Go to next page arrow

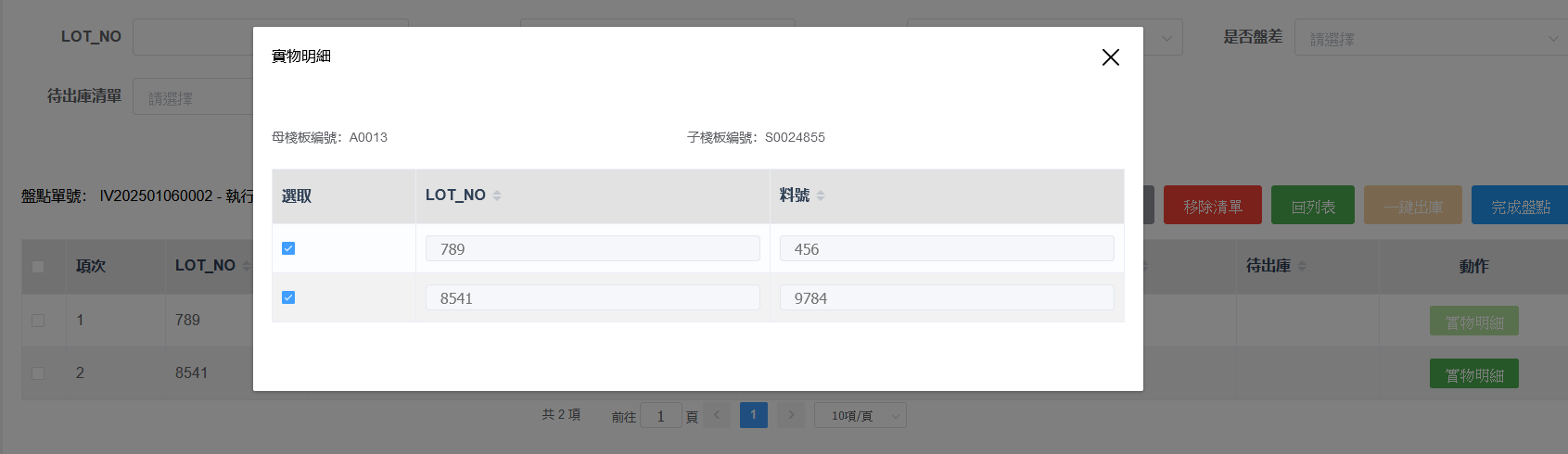791,415
